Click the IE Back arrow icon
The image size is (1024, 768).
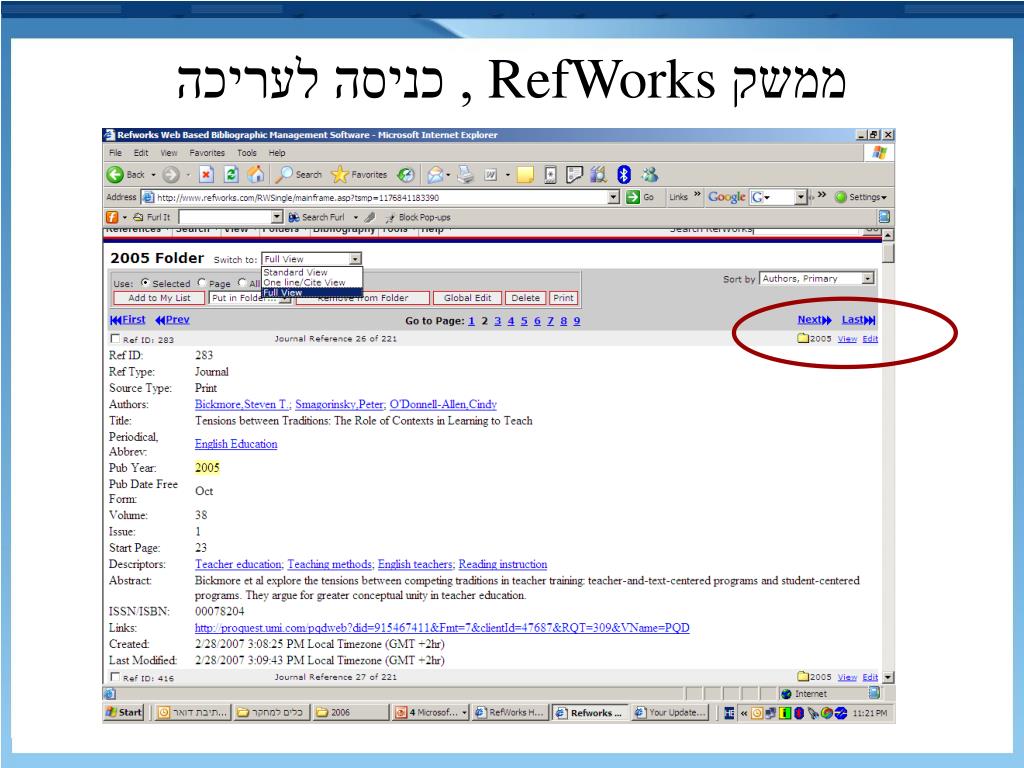click(x=115, y=174)
